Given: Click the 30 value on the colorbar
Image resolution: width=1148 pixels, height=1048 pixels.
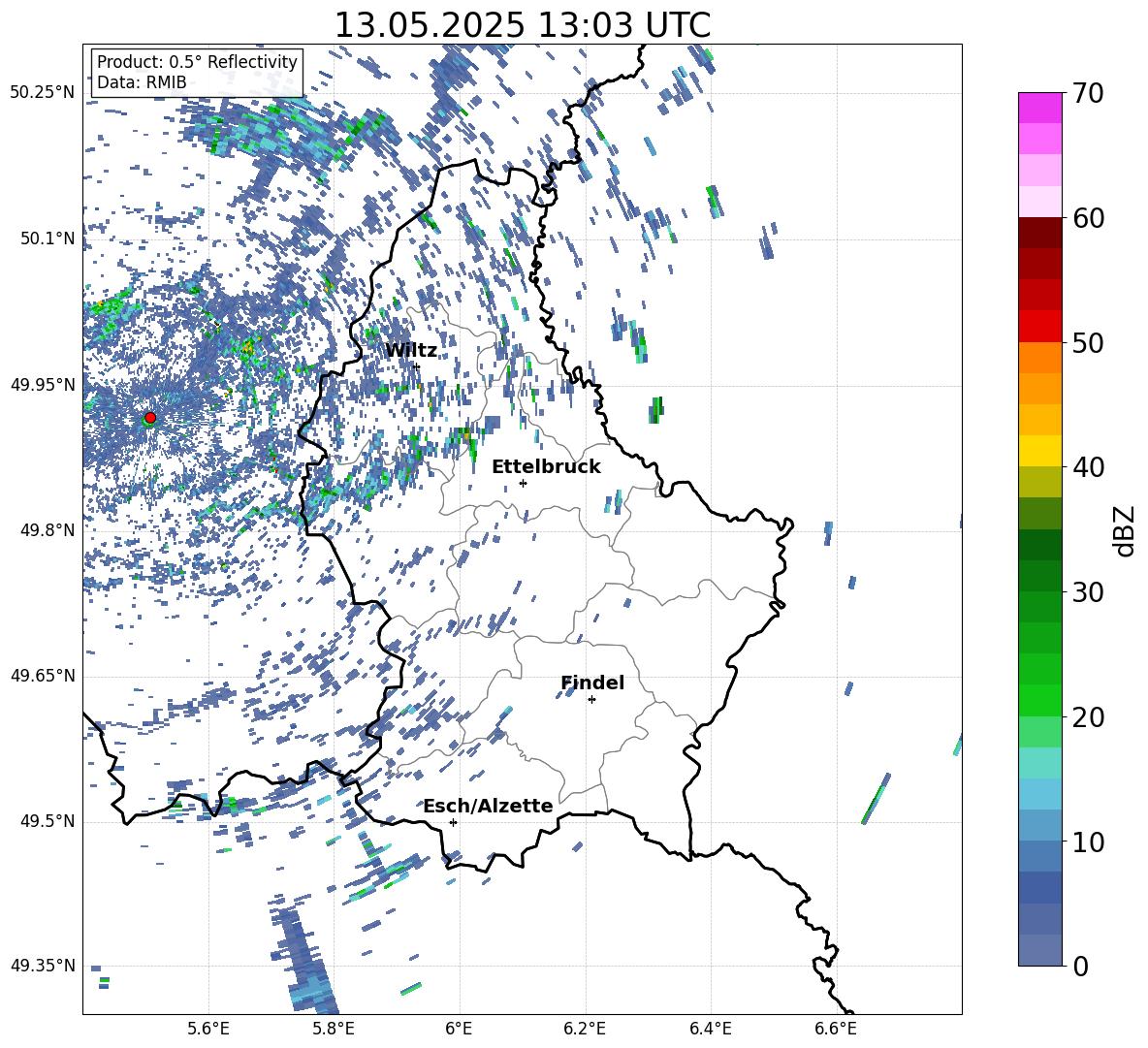Looking at the screenshot, I should point(1089,592).
